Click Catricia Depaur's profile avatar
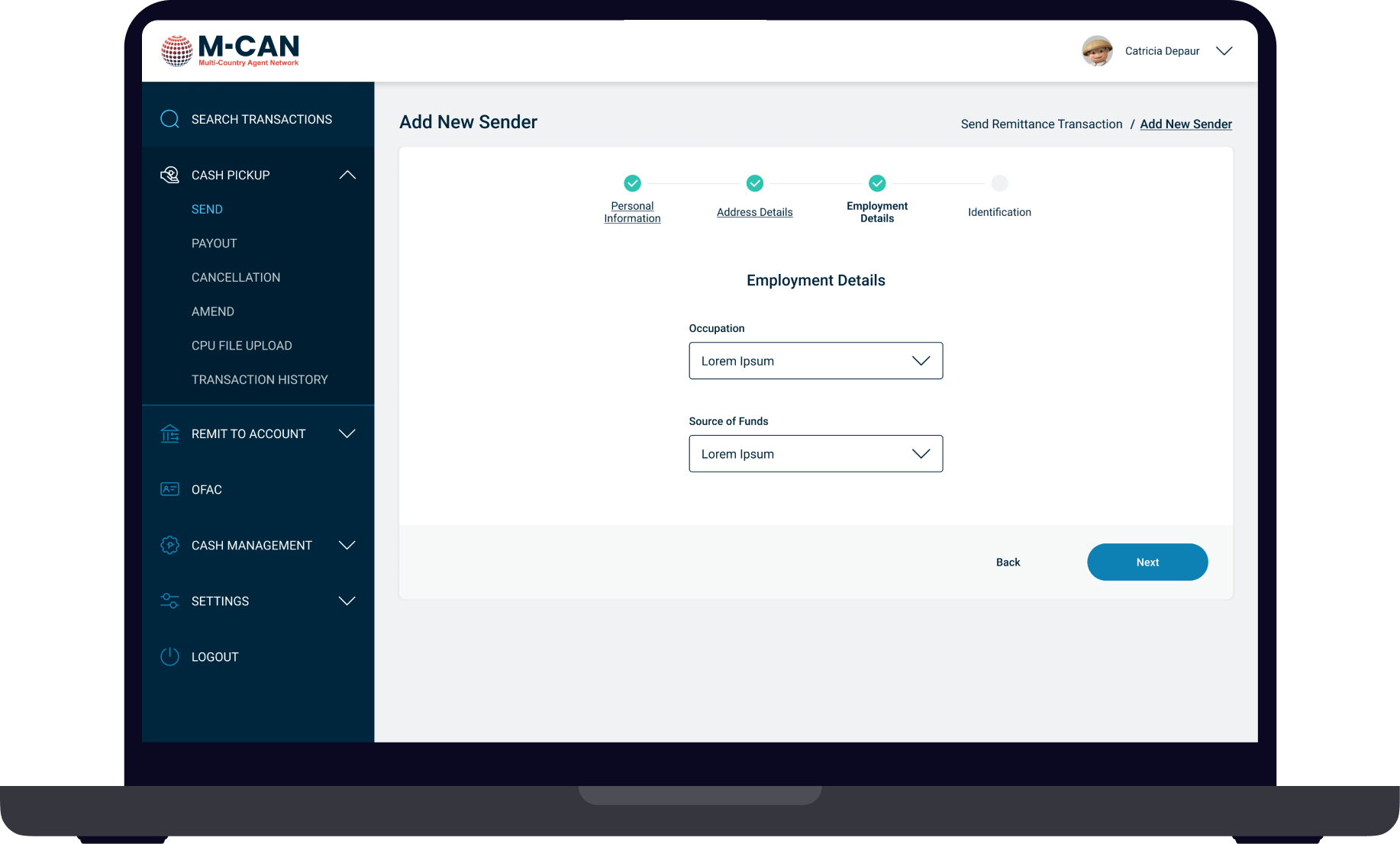 (x=1097, y=51)
